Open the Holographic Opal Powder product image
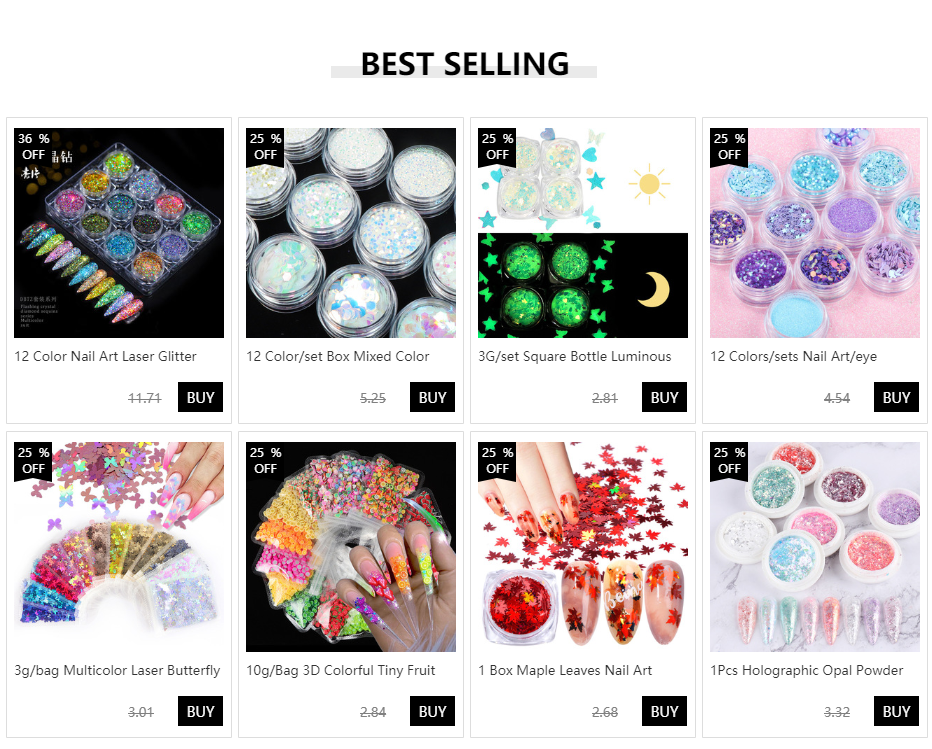 click(x=814, y=547)
